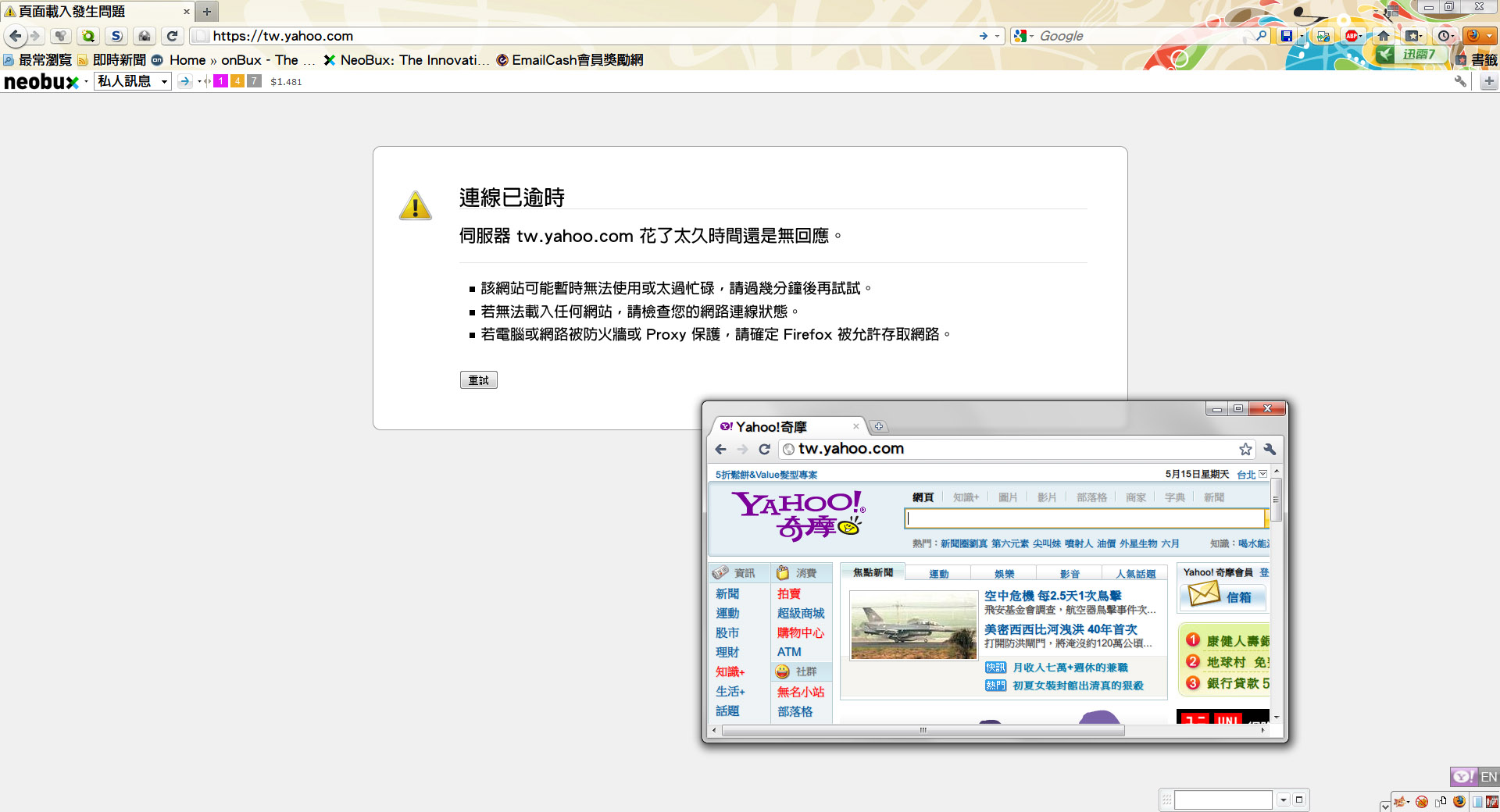Expand the Google search engine selector
The width and height of the screenshot is (1500, 812).
tap(1023, 36)
